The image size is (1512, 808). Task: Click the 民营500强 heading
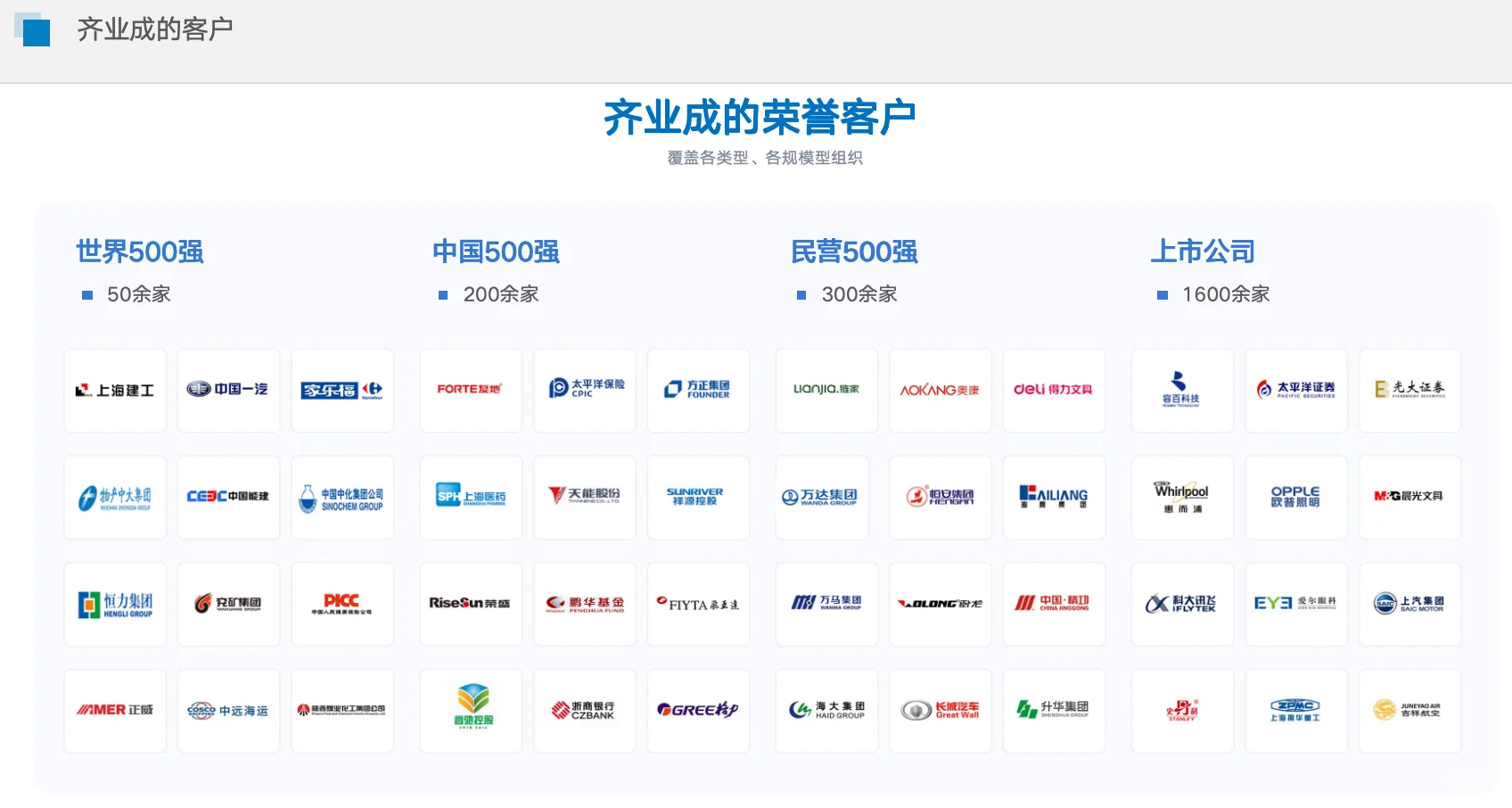[x=855, y=251]
